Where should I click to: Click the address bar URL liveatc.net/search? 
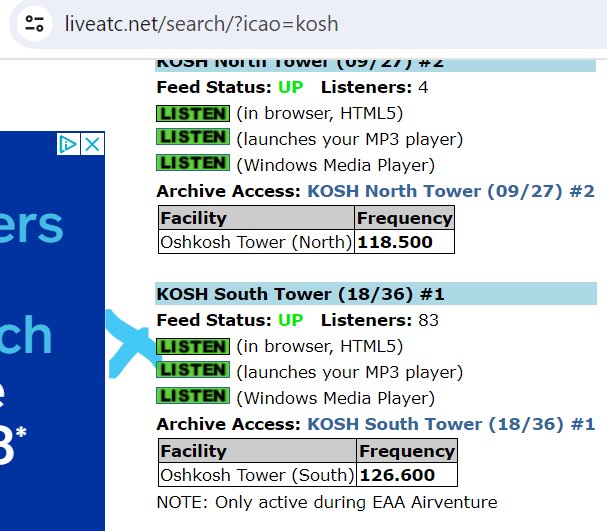click(x=201, y=24)
